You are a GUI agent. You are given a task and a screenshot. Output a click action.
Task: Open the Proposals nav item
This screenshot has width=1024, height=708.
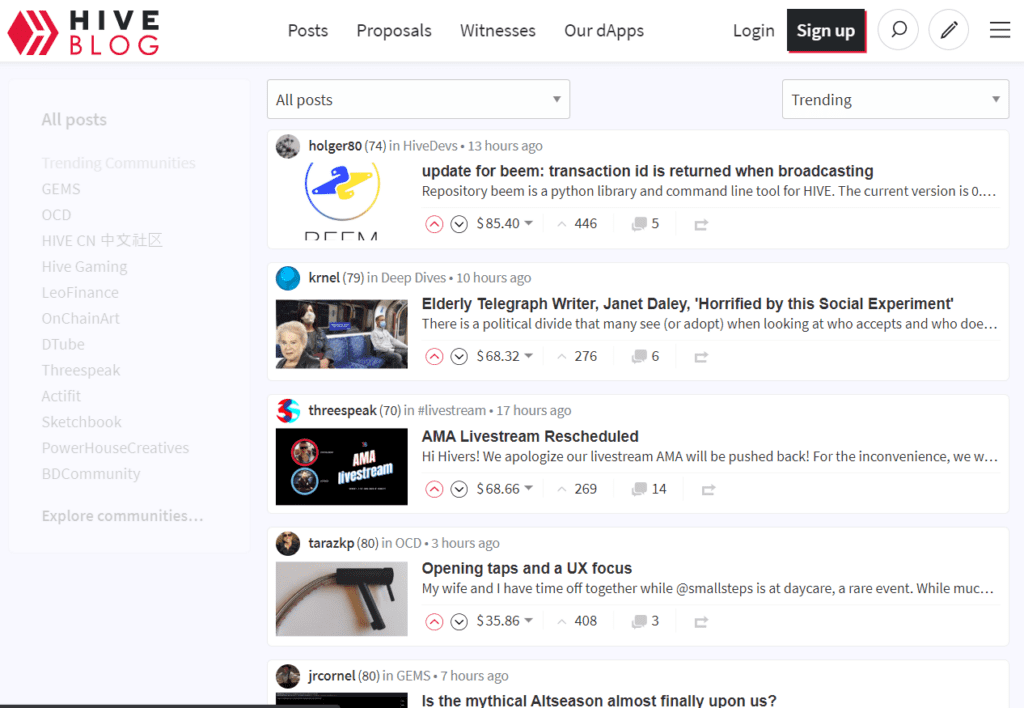coord(394,31)
